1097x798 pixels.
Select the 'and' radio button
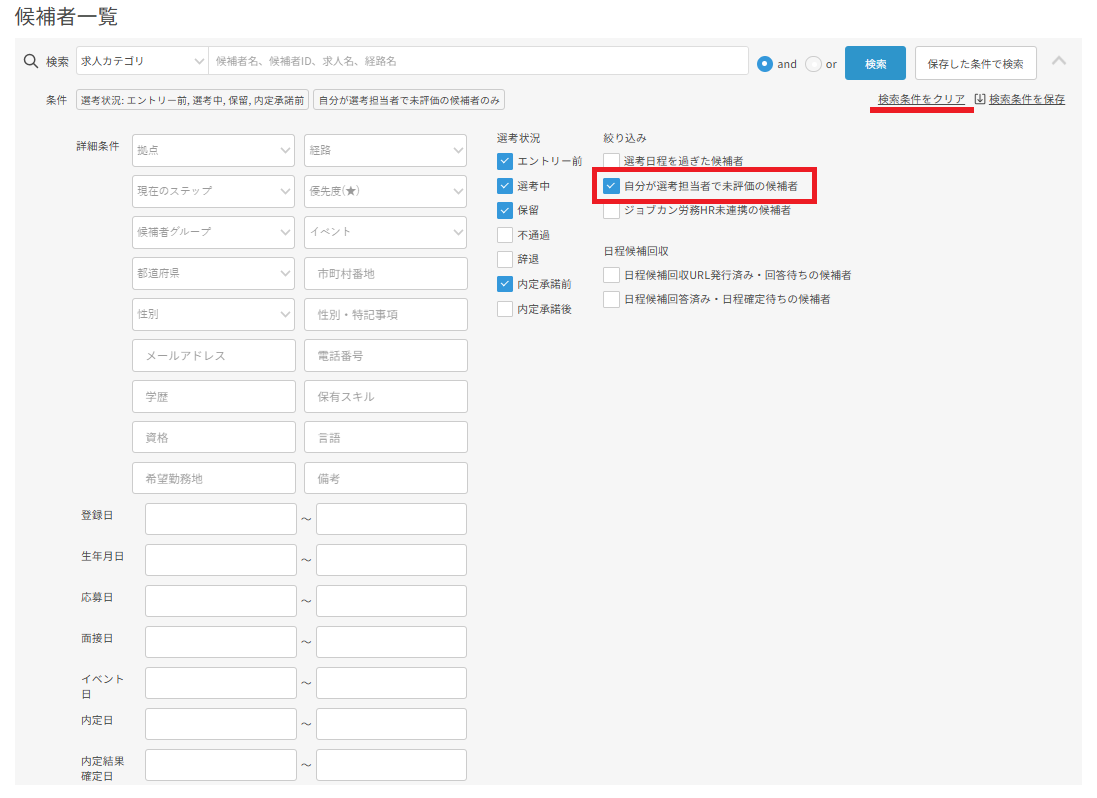[765, 63]
